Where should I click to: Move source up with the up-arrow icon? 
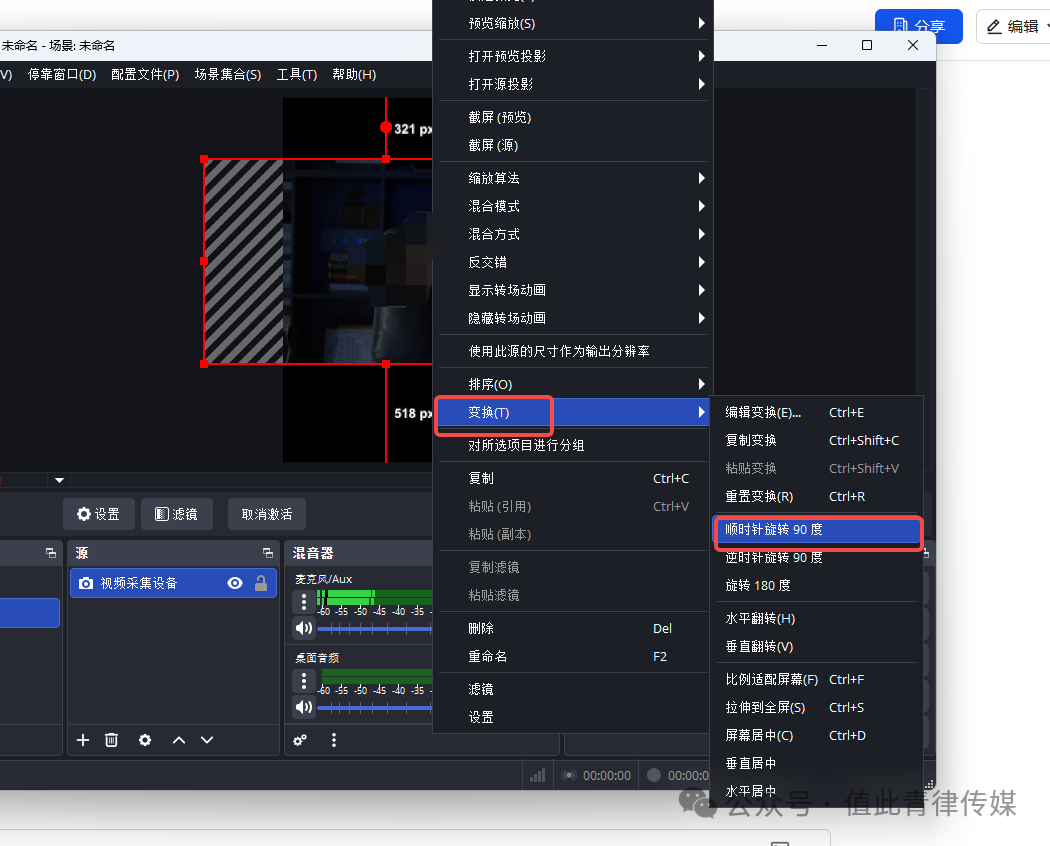pos(178,740)
